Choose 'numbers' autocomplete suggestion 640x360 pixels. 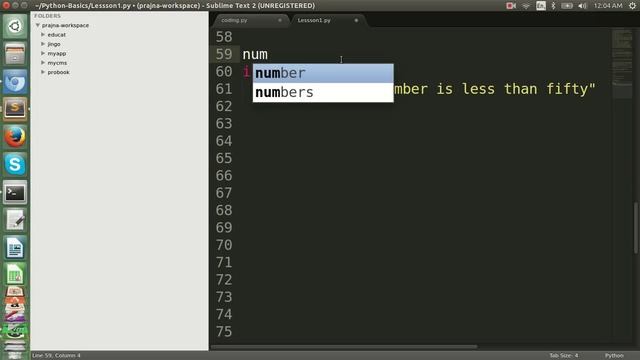(323, 92)
